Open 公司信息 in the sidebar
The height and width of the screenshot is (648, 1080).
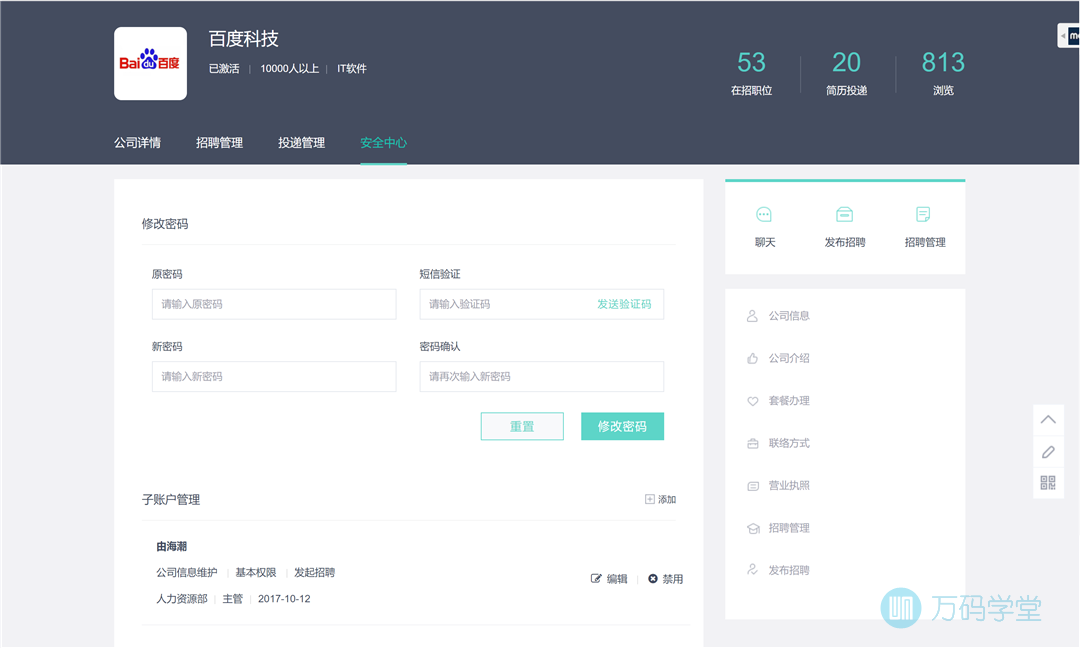789,316
